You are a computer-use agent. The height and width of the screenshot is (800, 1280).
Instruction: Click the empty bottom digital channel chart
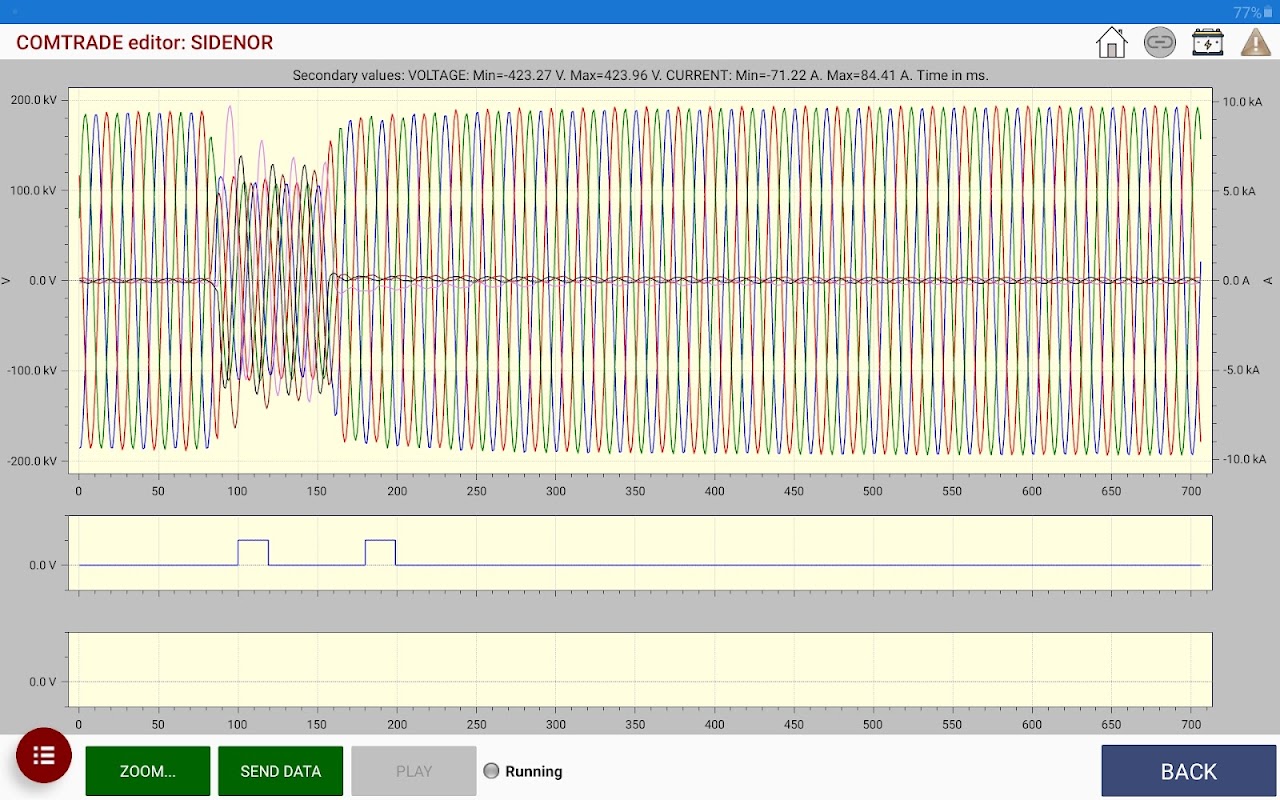click(640, 669)
